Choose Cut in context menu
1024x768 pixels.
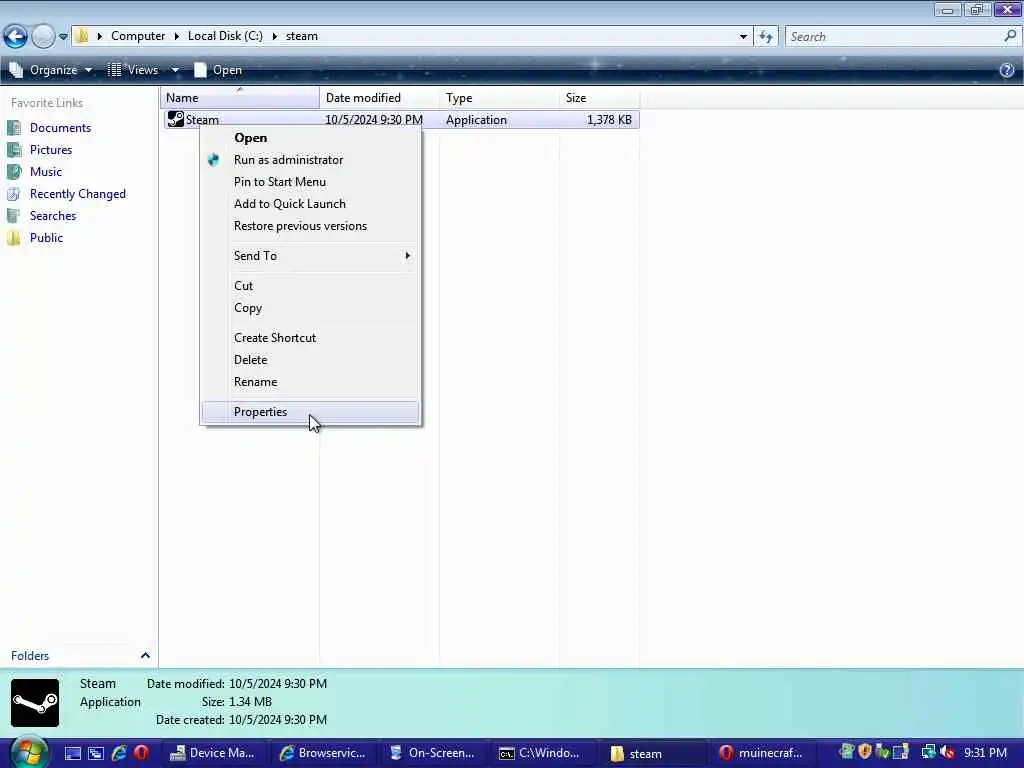click(x=310, y=286)
